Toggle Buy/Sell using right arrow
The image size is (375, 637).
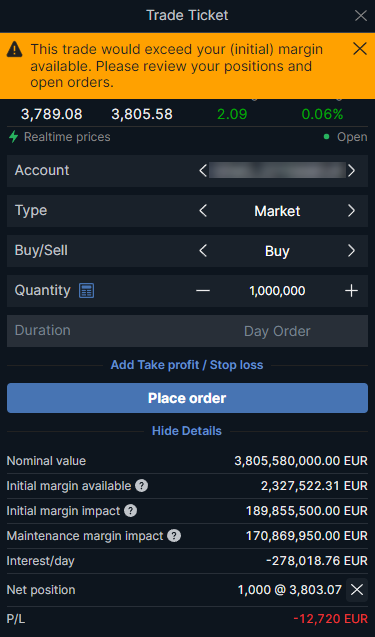tap(351, 251)
